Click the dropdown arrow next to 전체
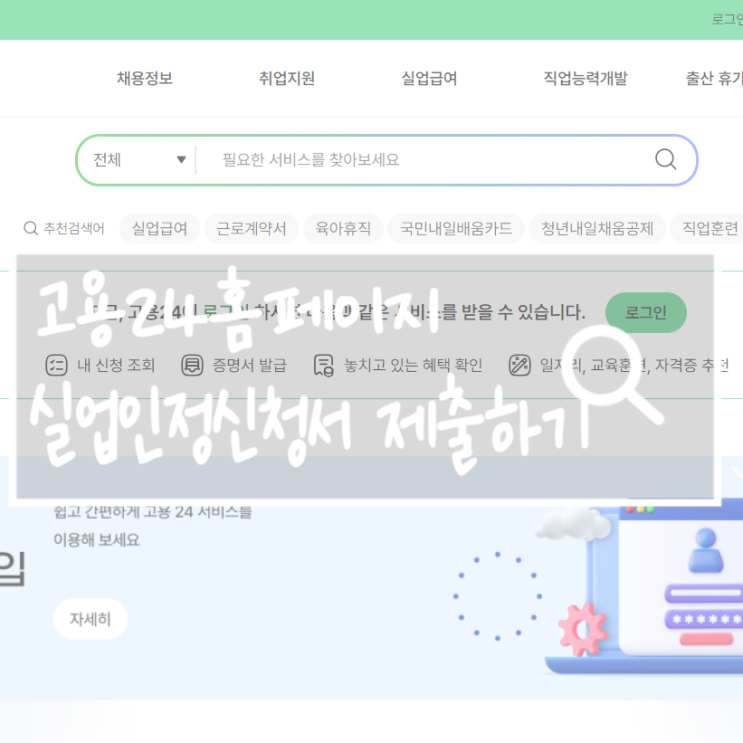This screenshot has width=743, height=743. 181,160
